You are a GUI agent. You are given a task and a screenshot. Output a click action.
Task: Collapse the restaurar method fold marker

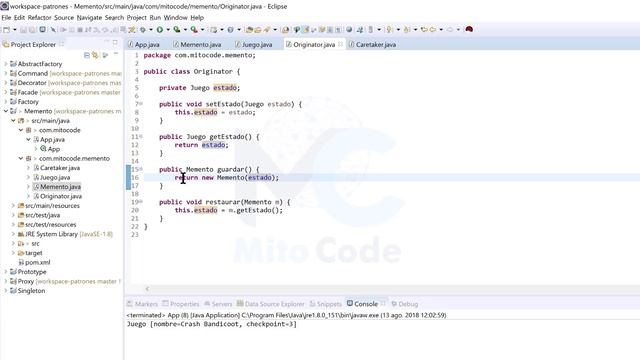pos(141,202)
